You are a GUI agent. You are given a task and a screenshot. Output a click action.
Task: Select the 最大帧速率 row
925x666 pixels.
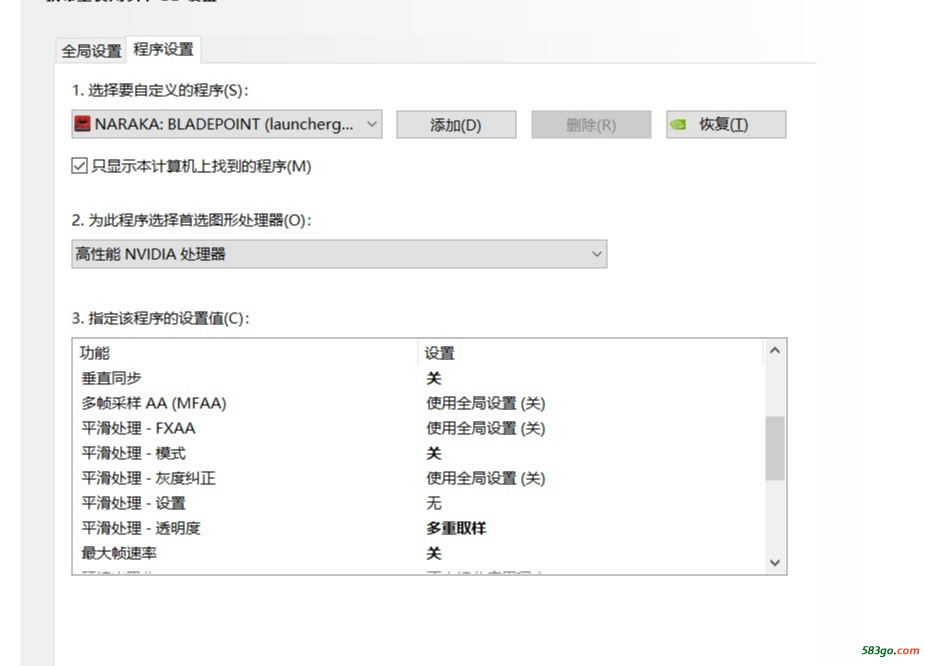418,553
